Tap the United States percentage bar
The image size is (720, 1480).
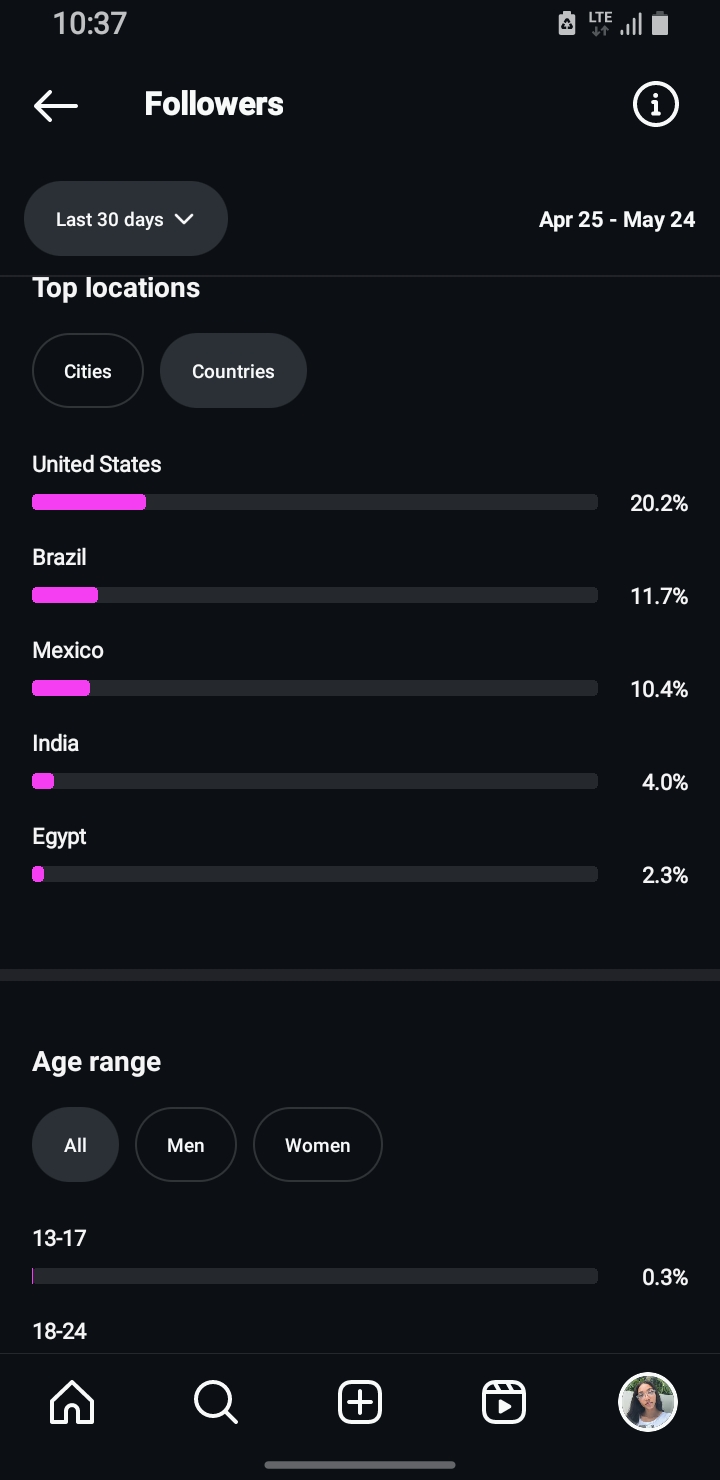click(x=315, y=502)
